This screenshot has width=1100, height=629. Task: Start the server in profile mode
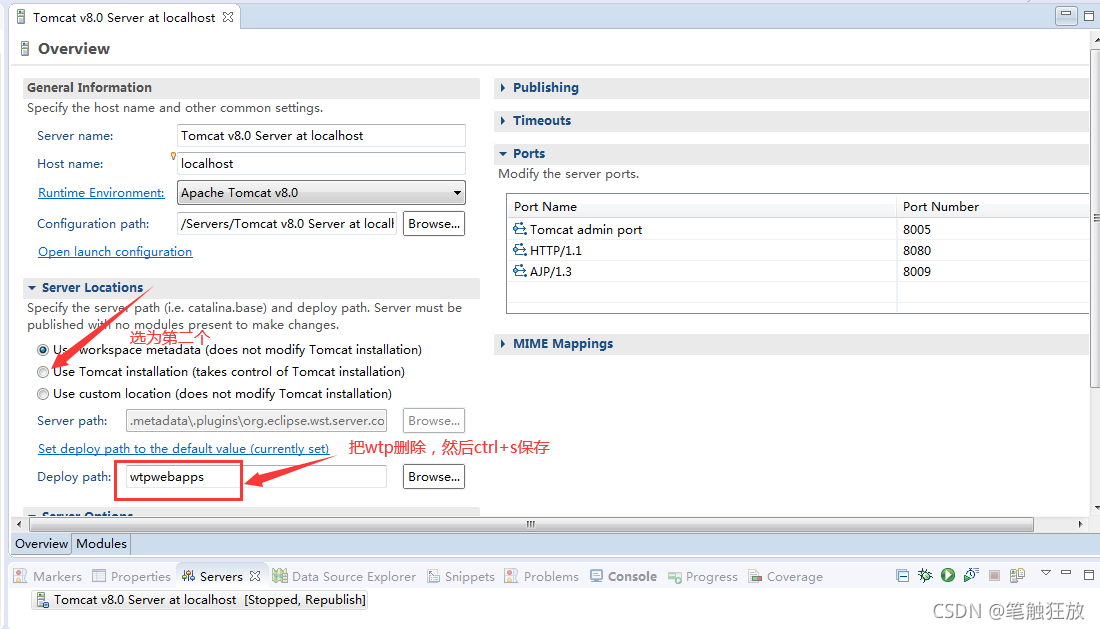point(971,575)
